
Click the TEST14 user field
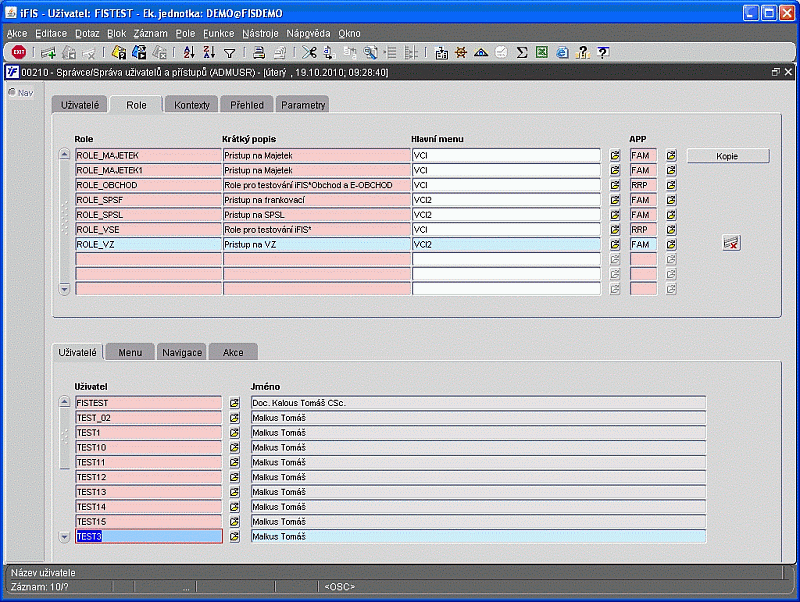(x=148, y=507)
